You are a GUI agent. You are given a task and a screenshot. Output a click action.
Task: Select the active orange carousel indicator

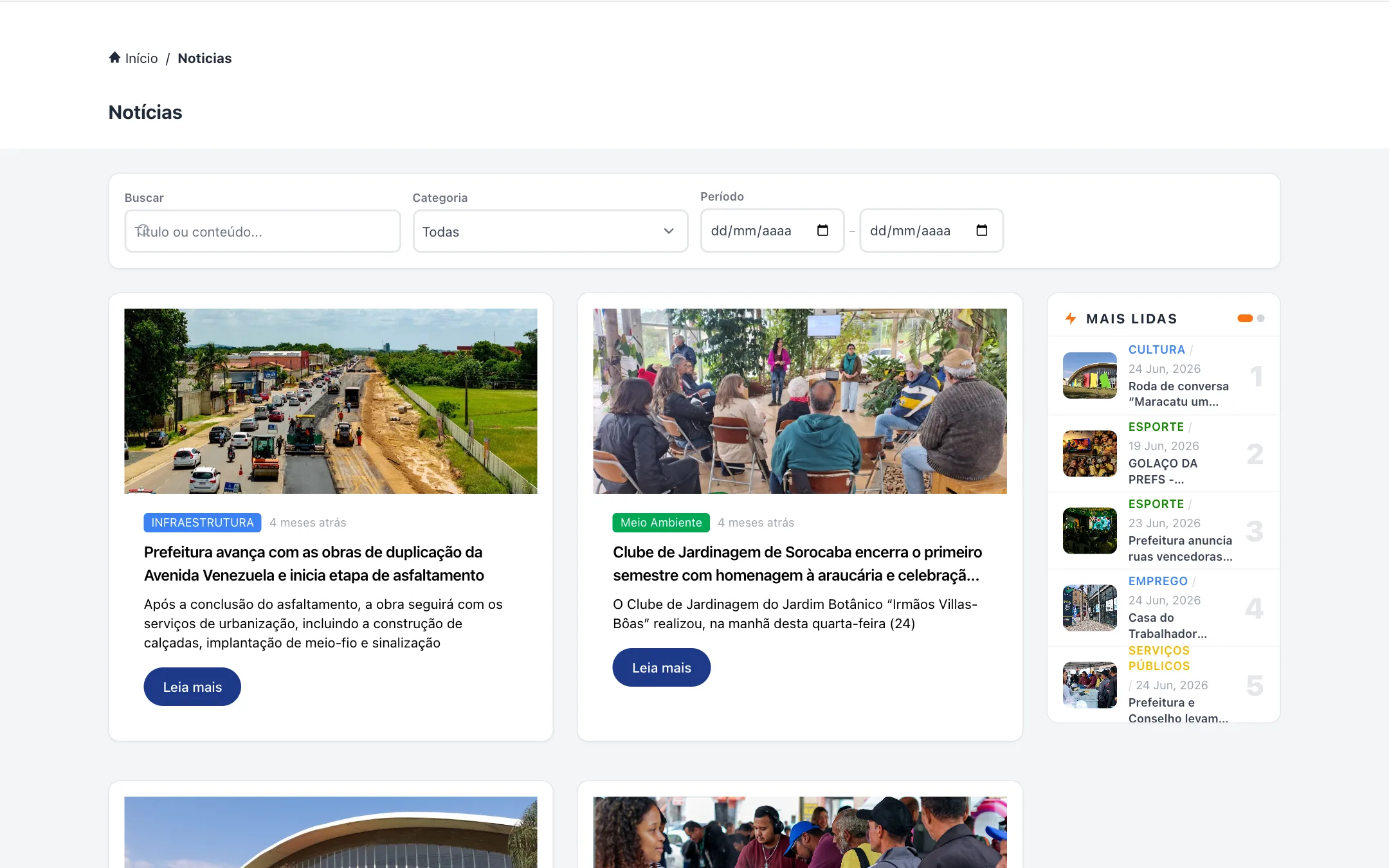(x=1245, y=318)
